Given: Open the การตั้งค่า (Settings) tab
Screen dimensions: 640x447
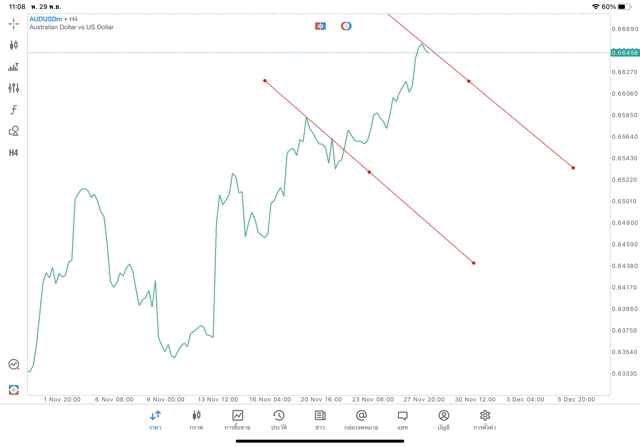Looking at the screenshot, I should pos(485,419).
